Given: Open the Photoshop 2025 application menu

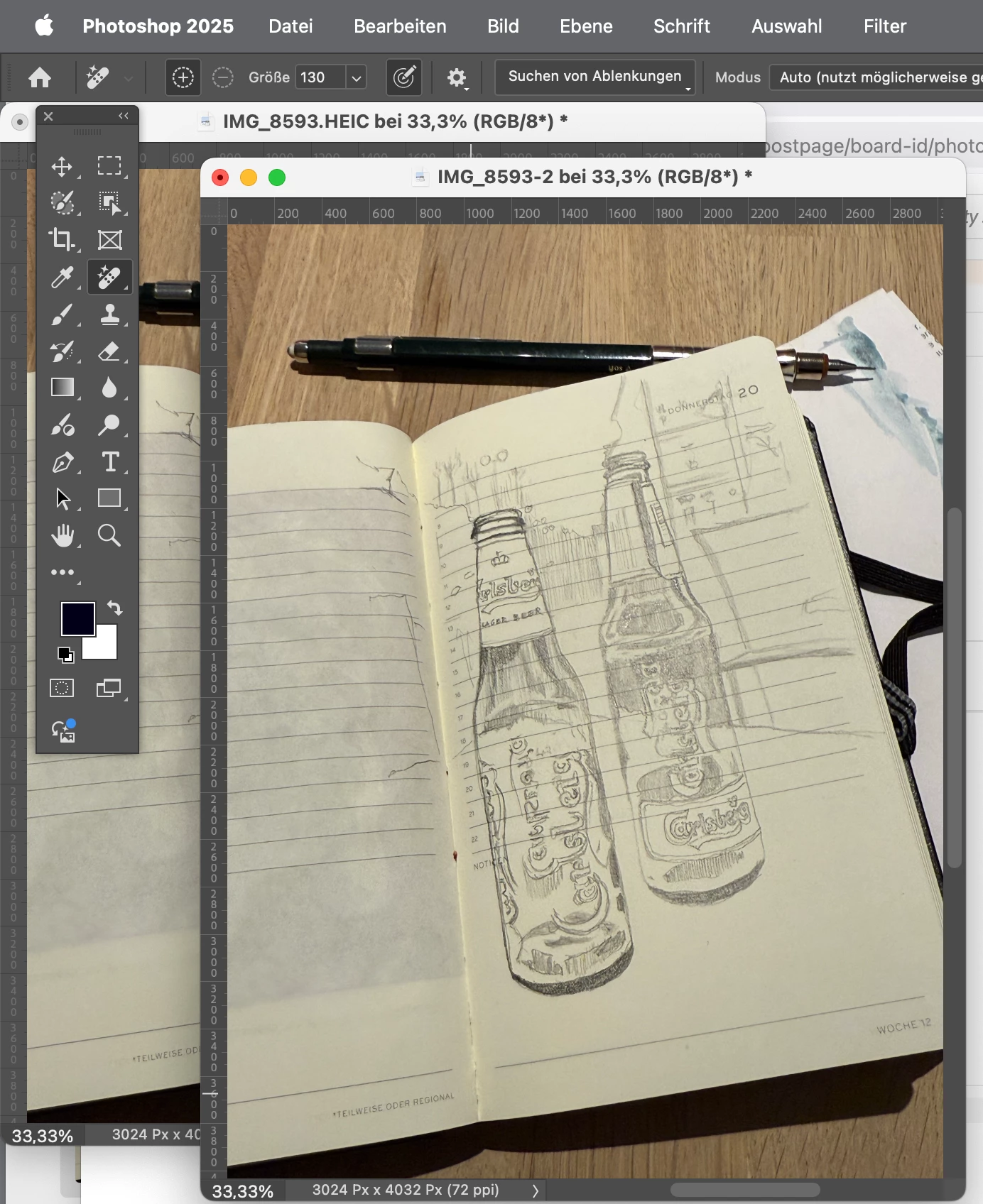Looking at the screenshot, I should (x=158, y=26).
